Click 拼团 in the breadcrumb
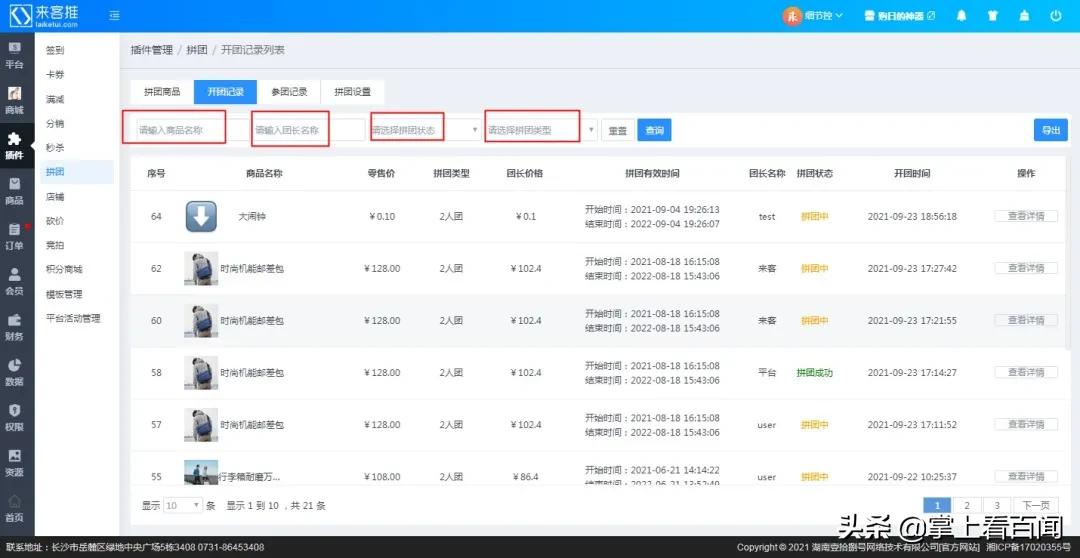Viewport: 1080px width, 558px height. click(x=196, y=50)
